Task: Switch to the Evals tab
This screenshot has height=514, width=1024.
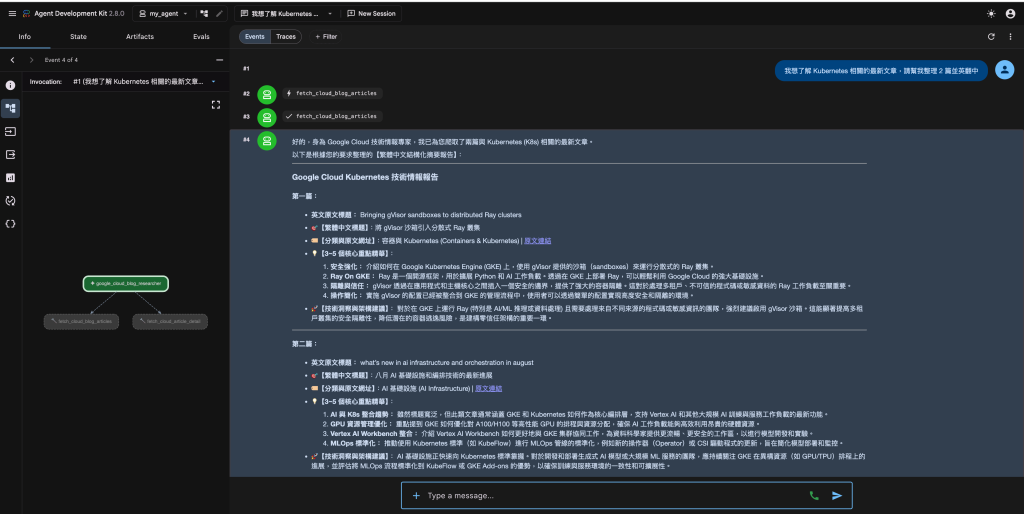Action: [201, 37]
